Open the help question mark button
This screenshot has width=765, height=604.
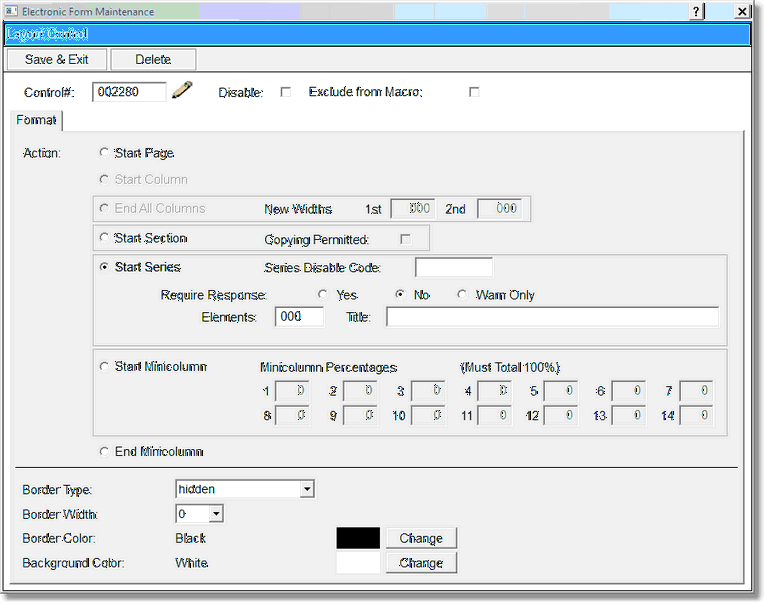pos(696,11)
